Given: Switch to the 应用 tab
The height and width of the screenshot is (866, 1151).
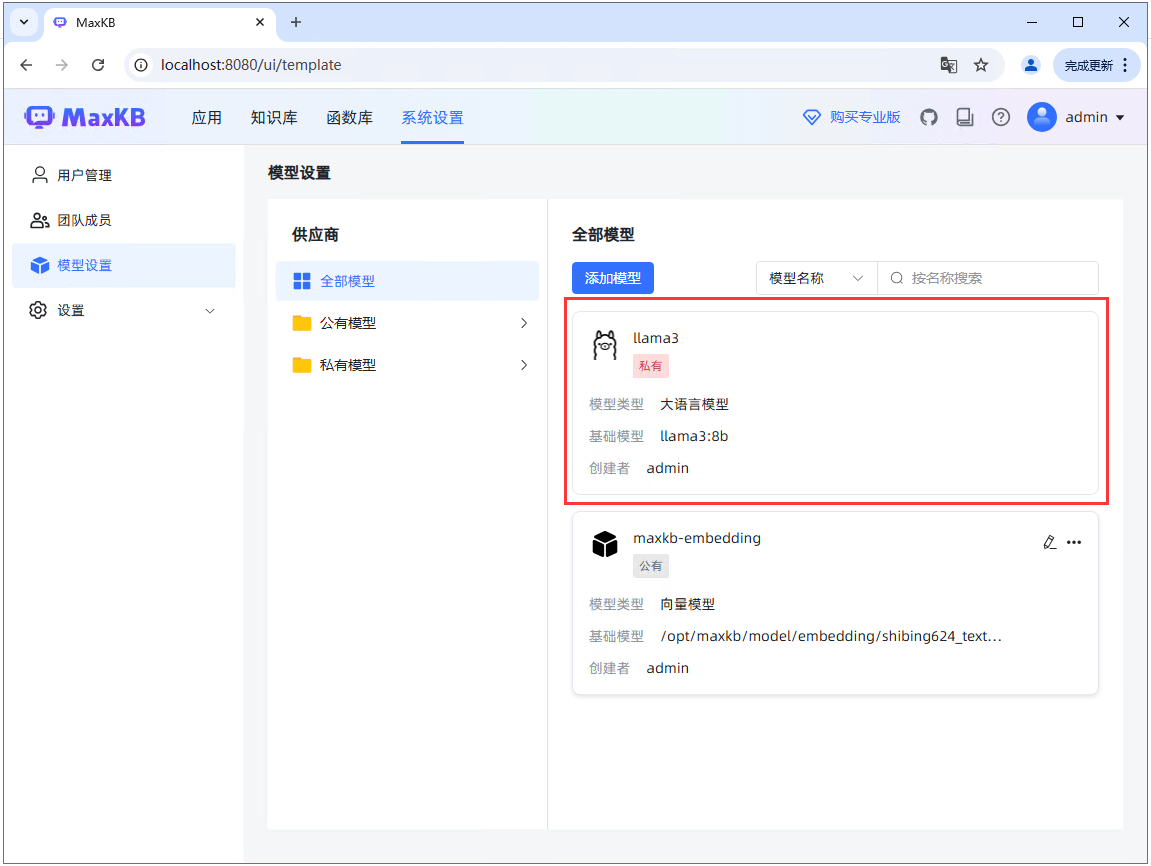Looking at the screenshot, I should point(207,117).
